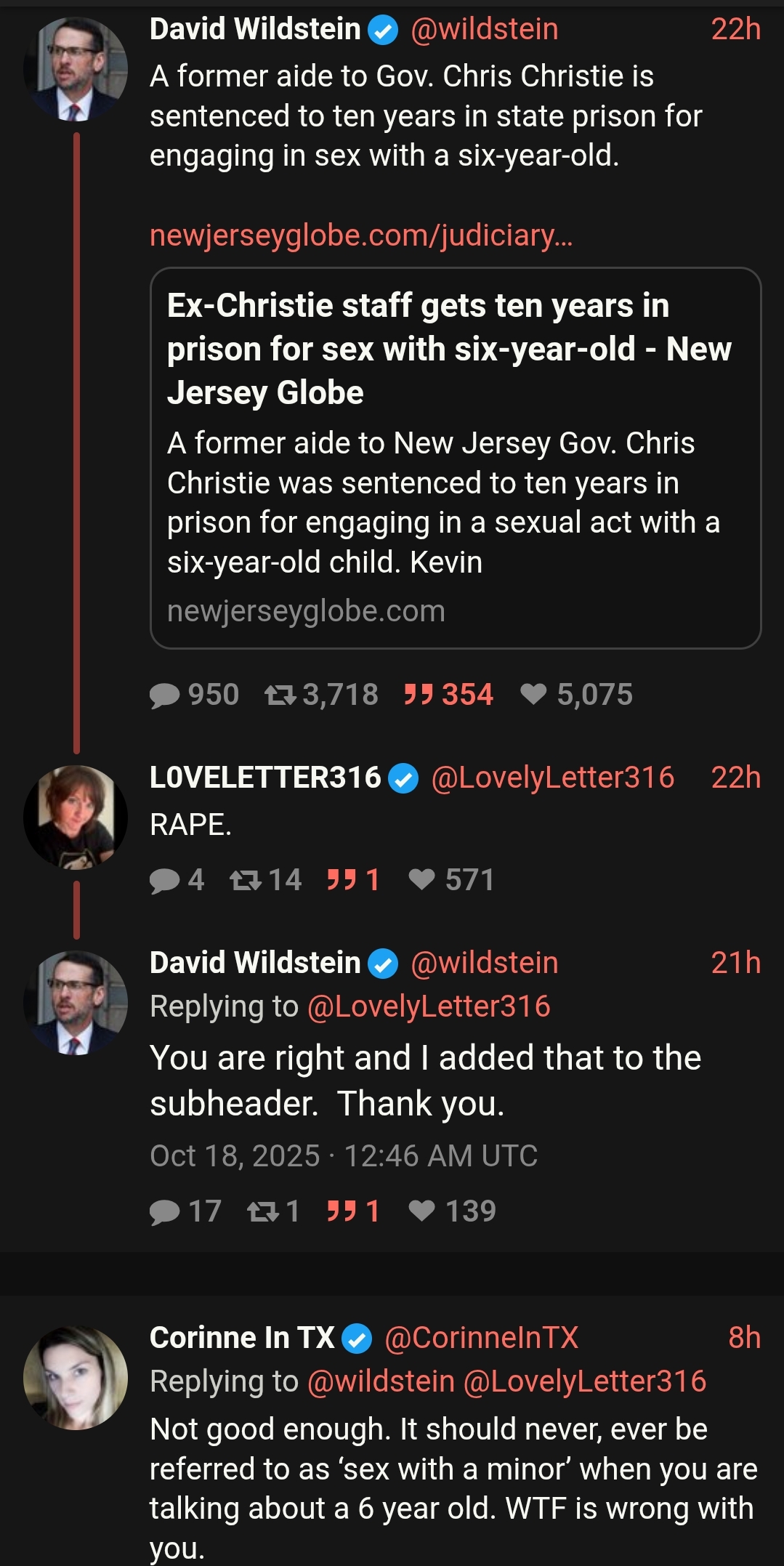Quote LOVELETTER316's tweet with 1 quote
The height and width of the screenshot is (1566, 784).
tap(353, 880)
